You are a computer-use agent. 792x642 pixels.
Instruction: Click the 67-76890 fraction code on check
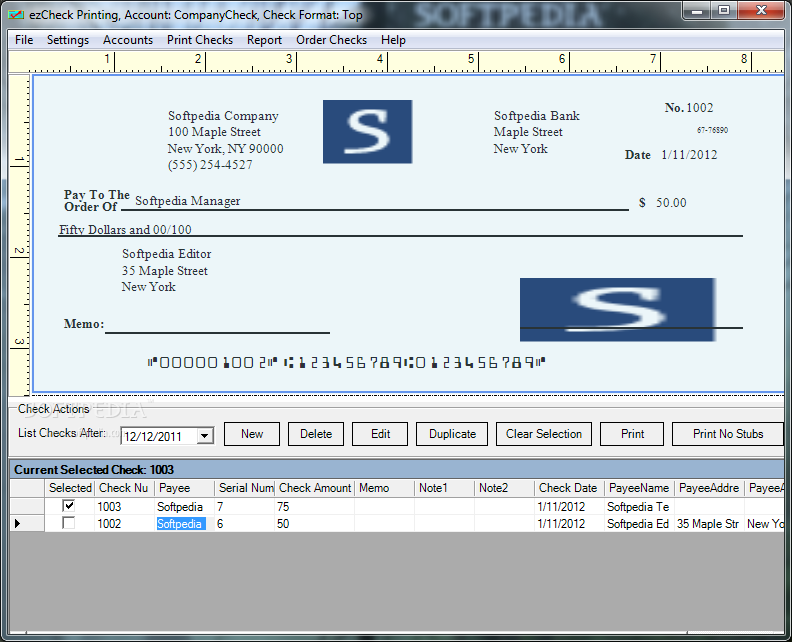tap(712, 130)
